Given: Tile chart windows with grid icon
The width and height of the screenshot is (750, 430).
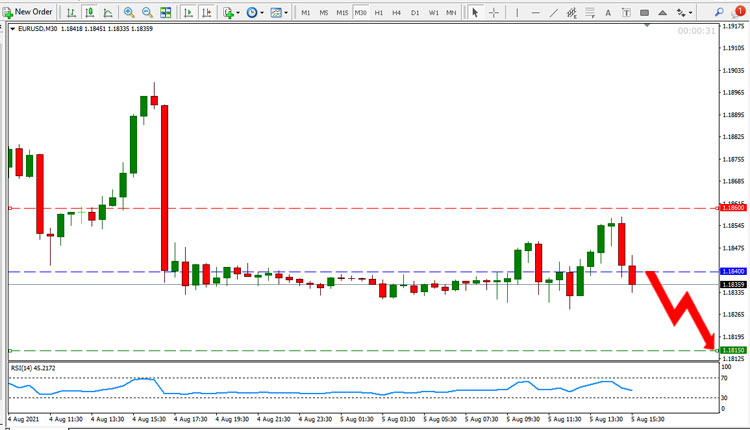Looking at the screenshot, I should coord(165,13).
